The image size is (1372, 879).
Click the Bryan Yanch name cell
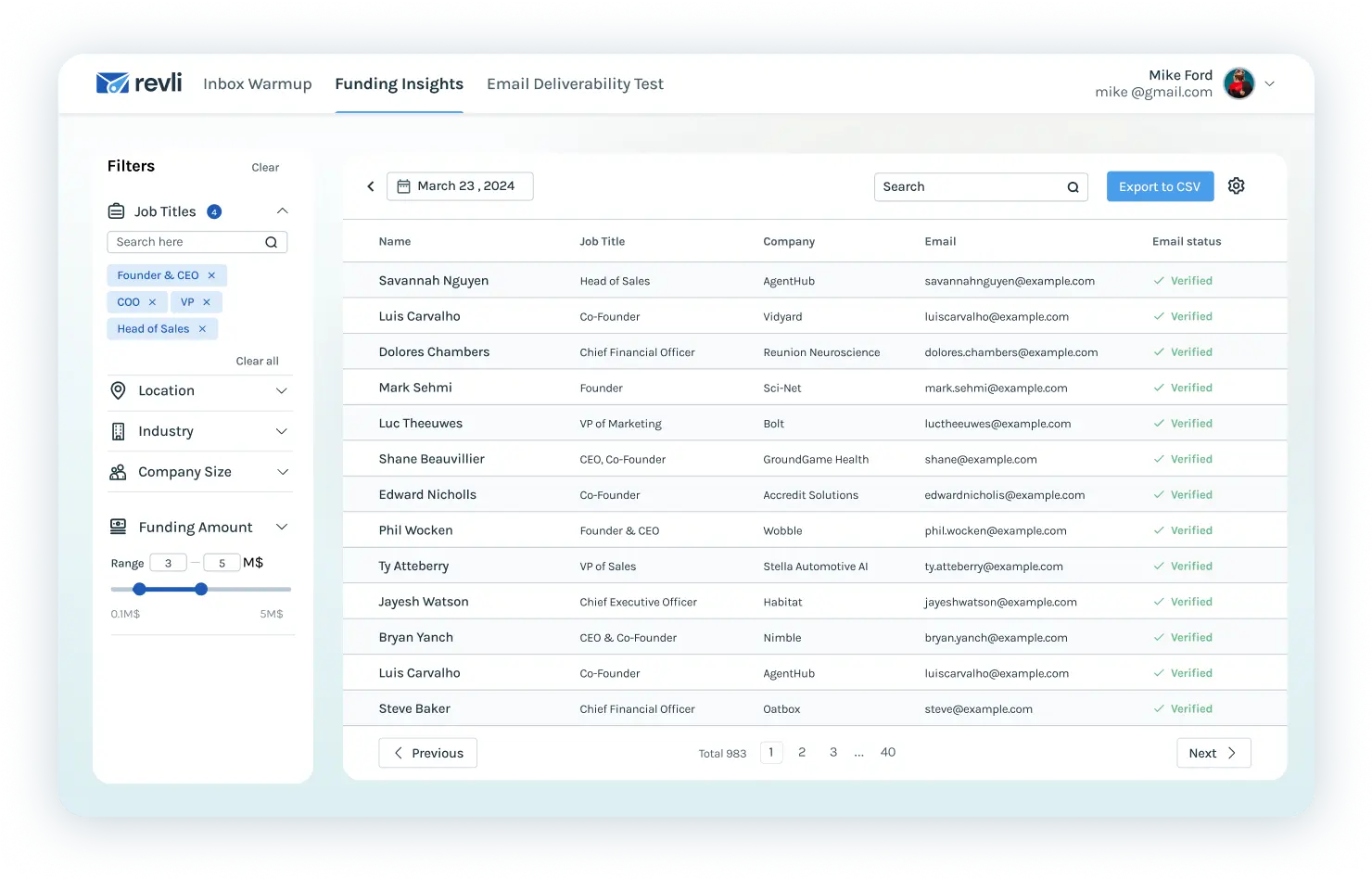pos(415,638)
